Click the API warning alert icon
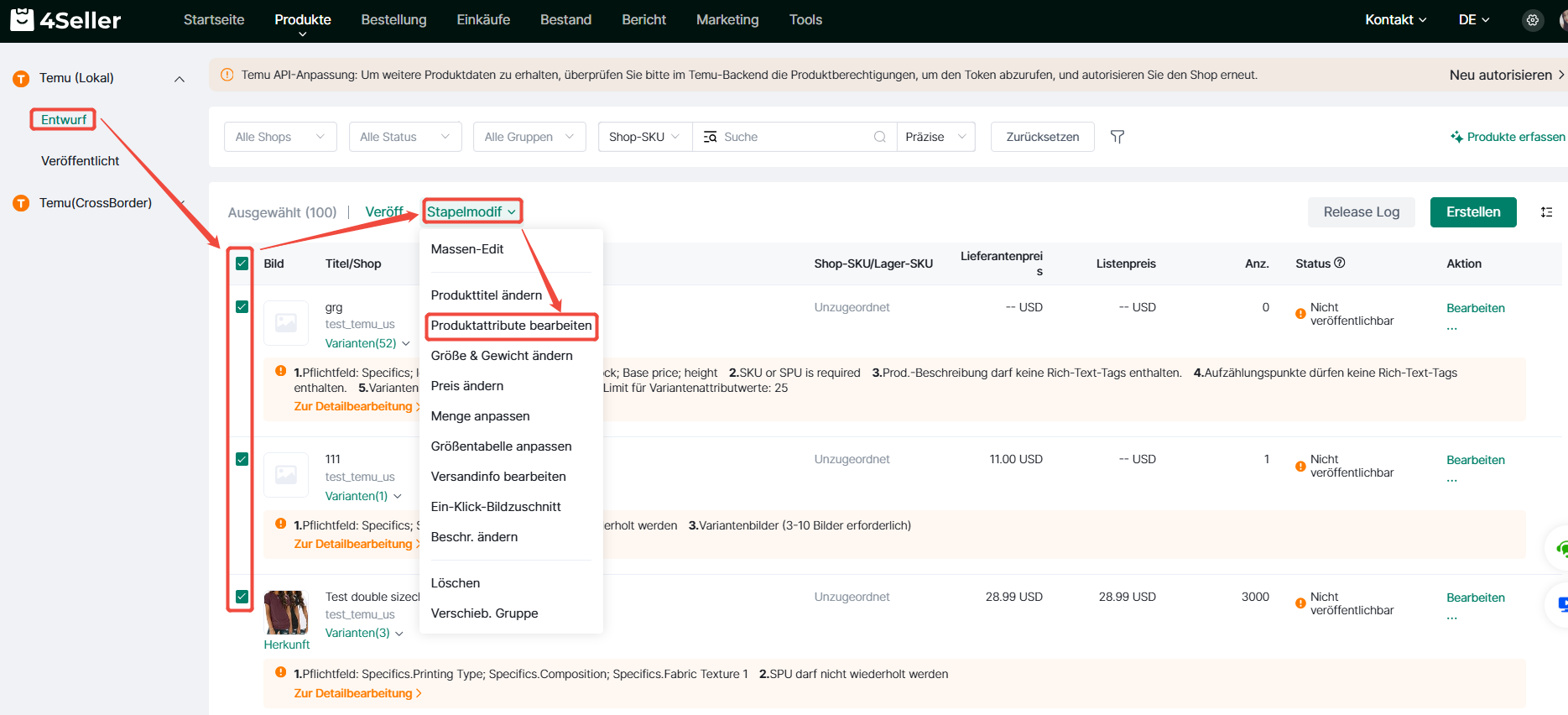 (x=227, y=75)
